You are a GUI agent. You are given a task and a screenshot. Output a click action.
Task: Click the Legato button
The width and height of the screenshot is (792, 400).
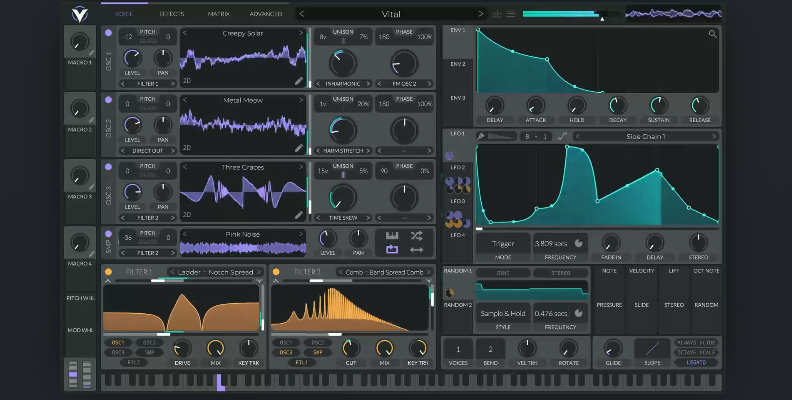pyautogui.click(x=697, y=362)
